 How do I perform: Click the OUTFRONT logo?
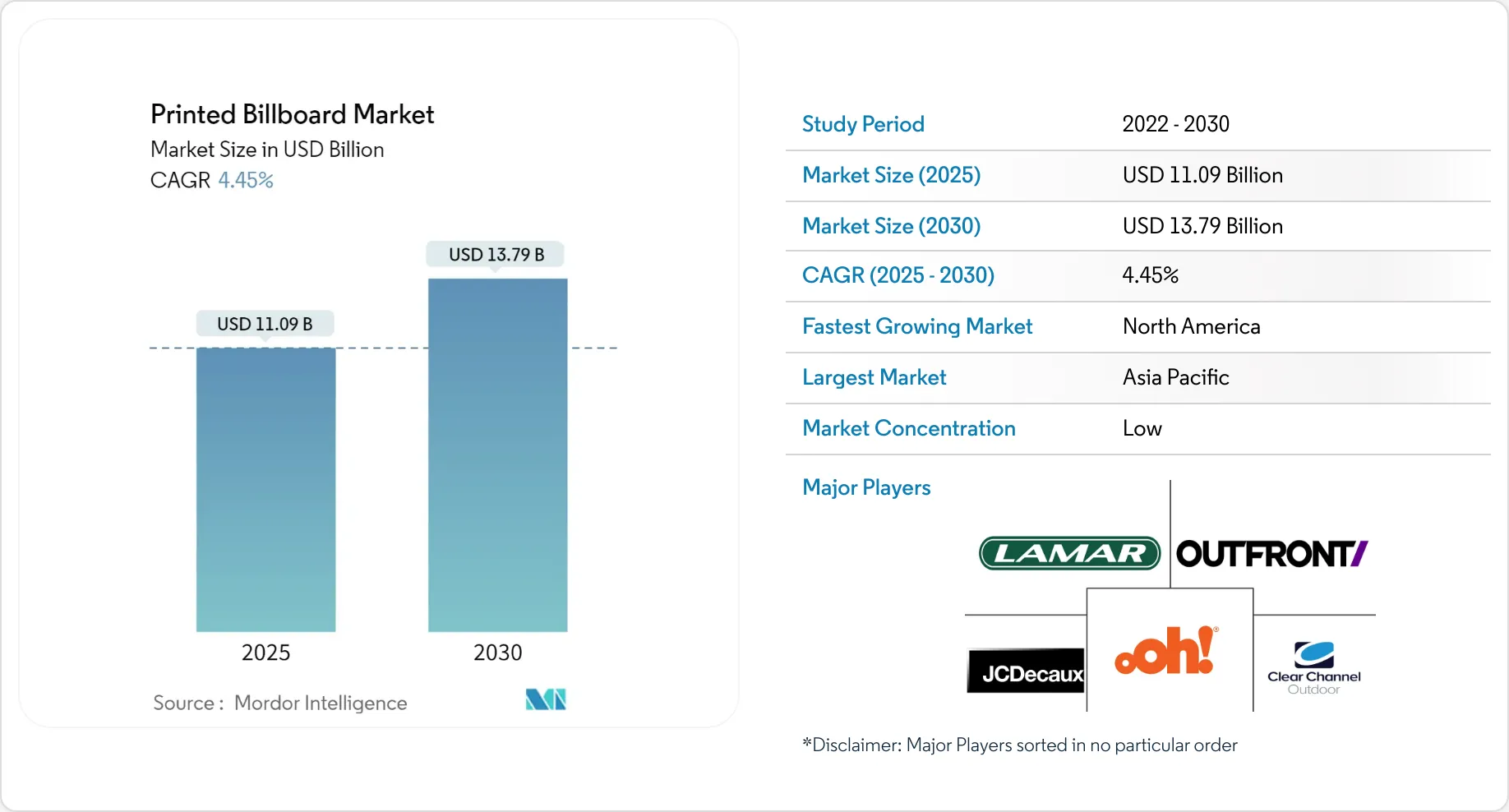click(x=1272, y=554)
